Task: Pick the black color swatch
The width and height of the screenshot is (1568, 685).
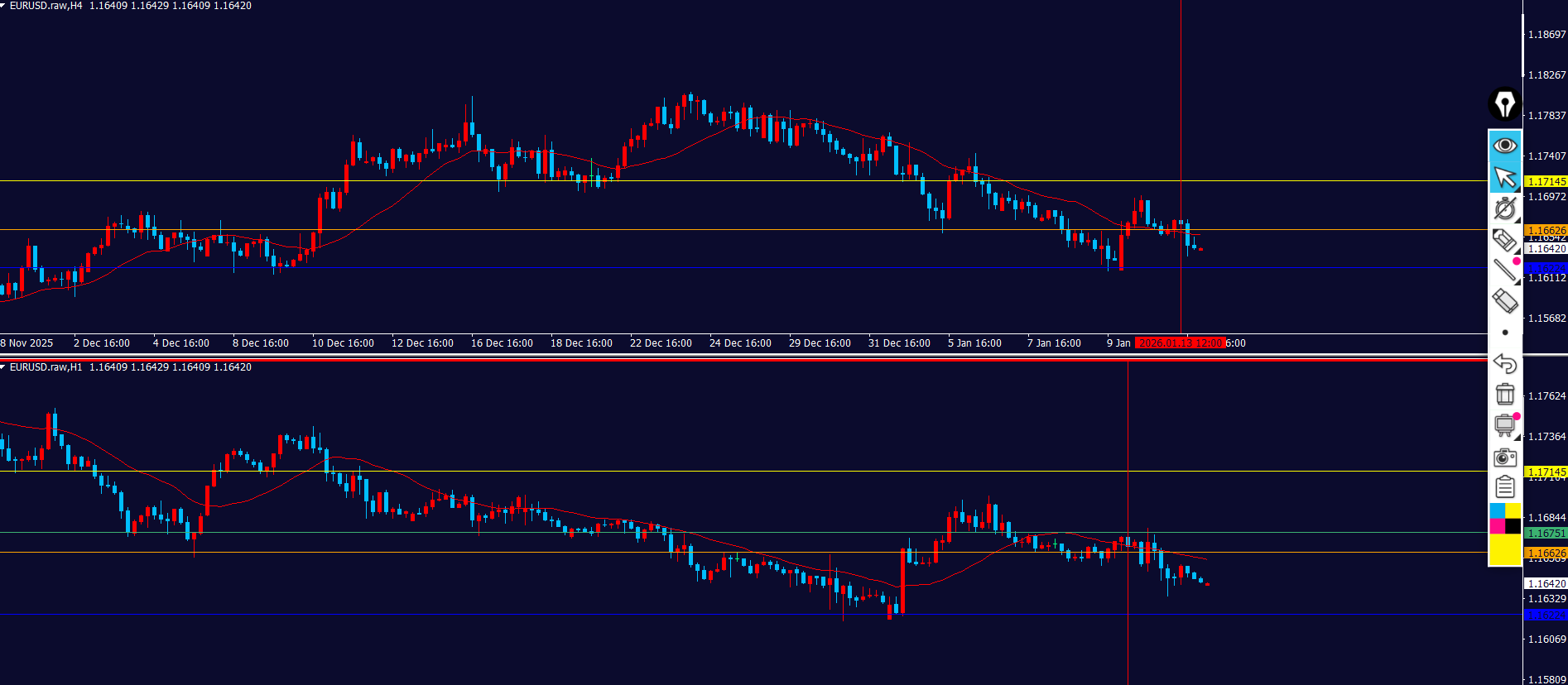Action: (1513, 526)
